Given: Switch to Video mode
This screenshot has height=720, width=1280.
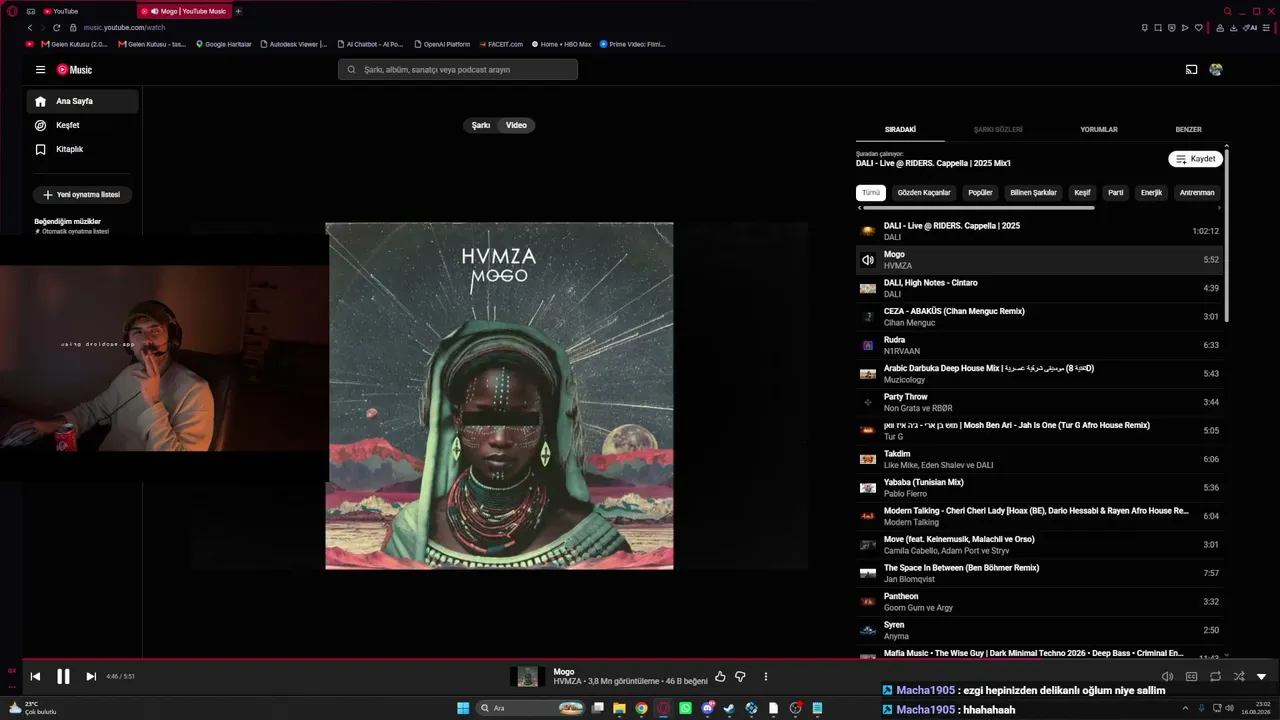Looking at the screenshot, I should tap(516, 125).
